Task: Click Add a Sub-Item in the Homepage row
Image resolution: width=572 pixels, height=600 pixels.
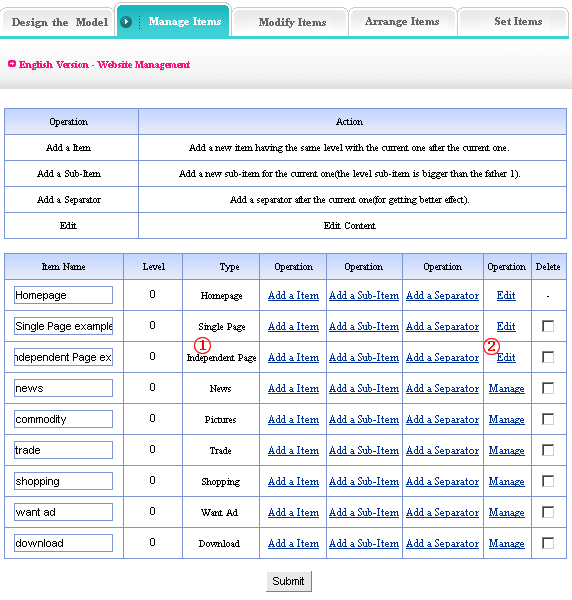Action: 364,295
